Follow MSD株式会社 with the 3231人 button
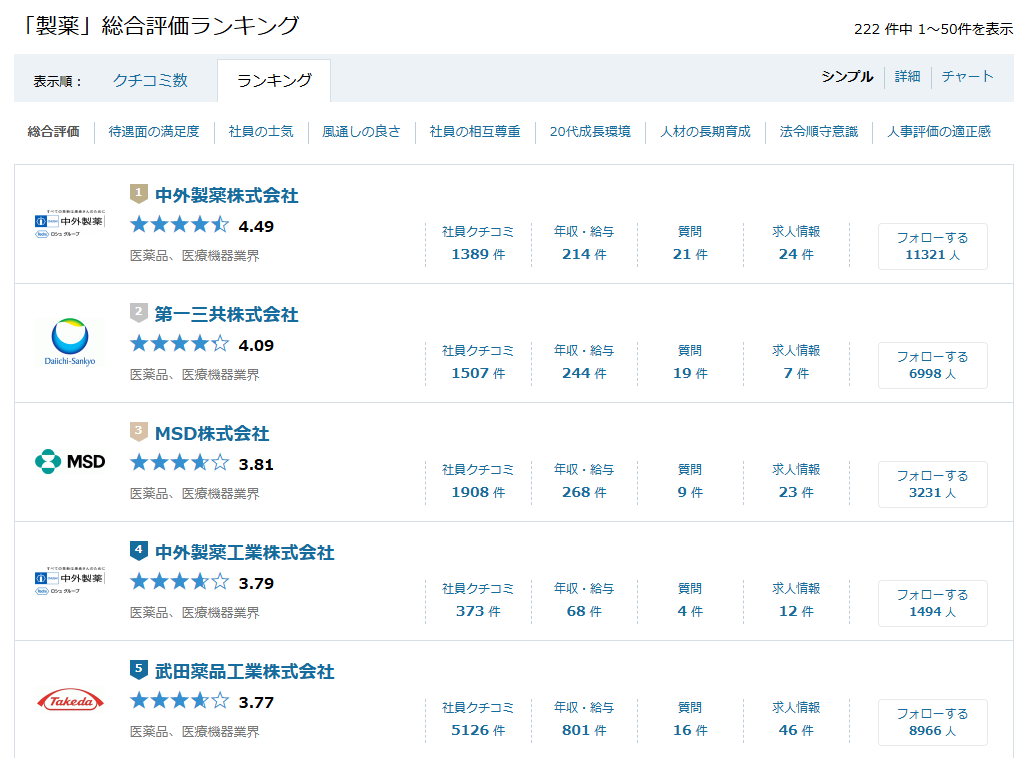 coord(933,484)
